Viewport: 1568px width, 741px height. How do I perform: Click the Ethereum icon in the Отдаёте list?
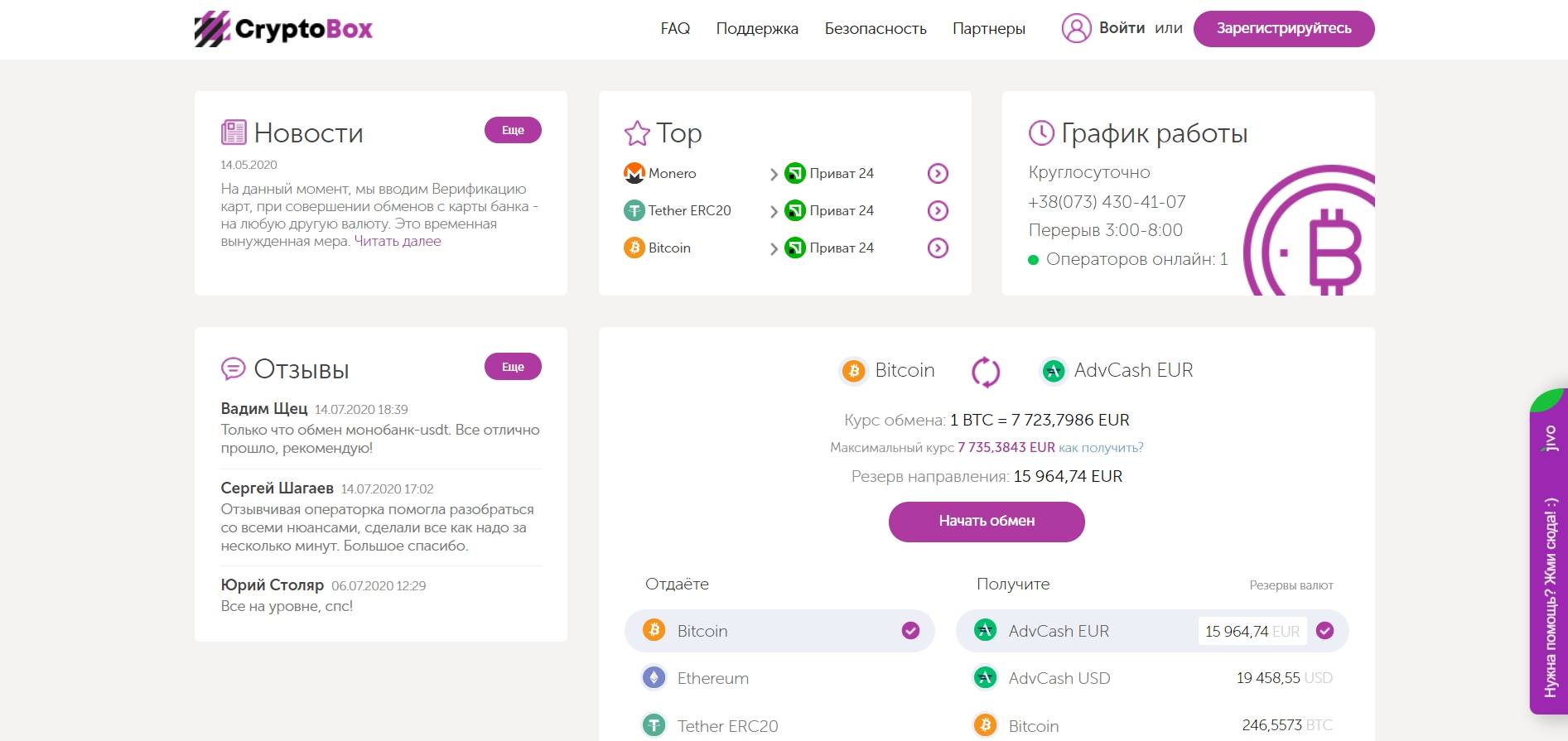click(654, 678)
